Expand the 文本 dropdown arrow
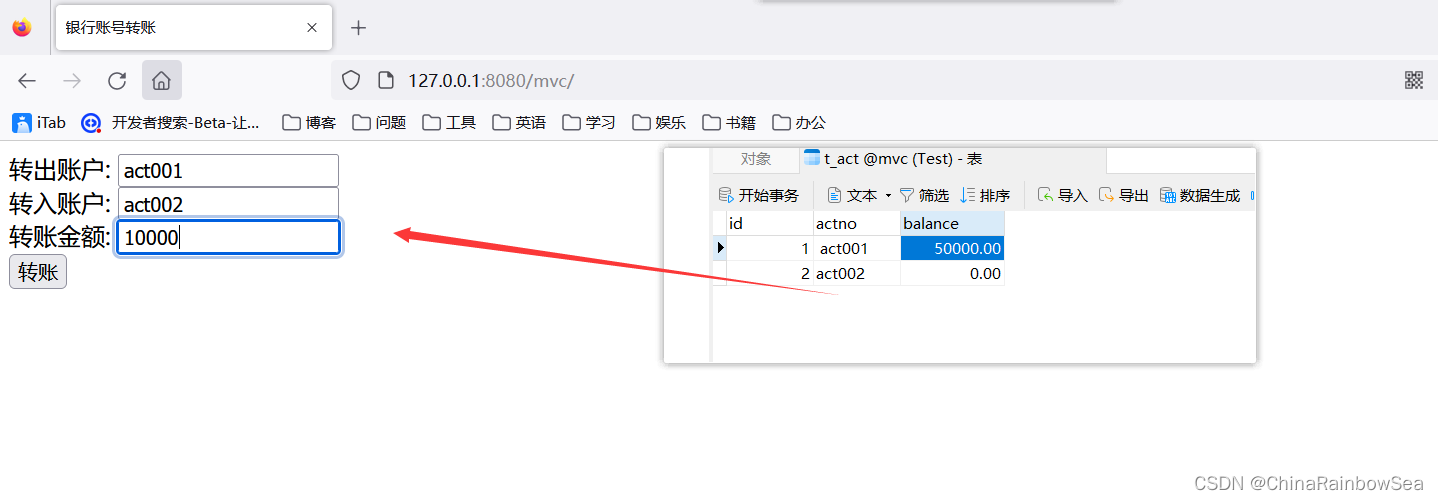Screen dimensions: 1438x500 888,195
